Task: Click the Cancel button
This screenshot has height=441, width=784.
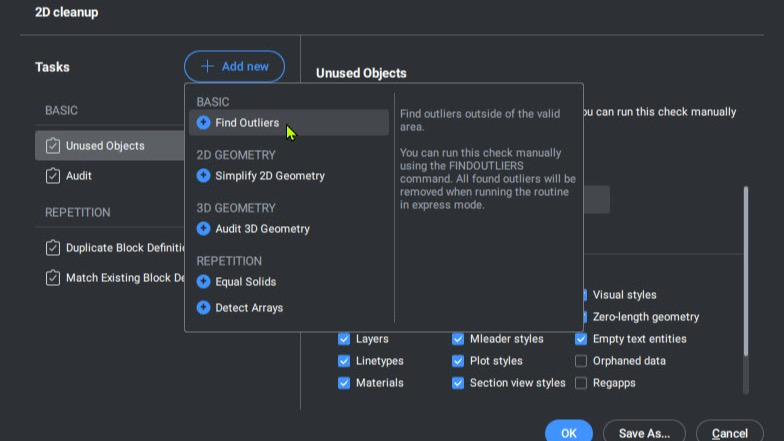Action: 730,432
